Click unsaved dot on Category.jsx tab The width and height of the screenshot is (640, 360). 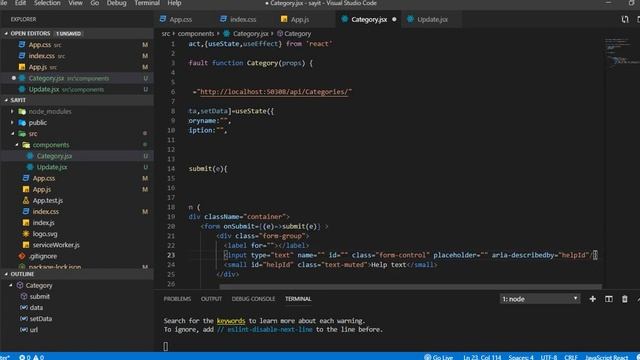tap(394, 19)
